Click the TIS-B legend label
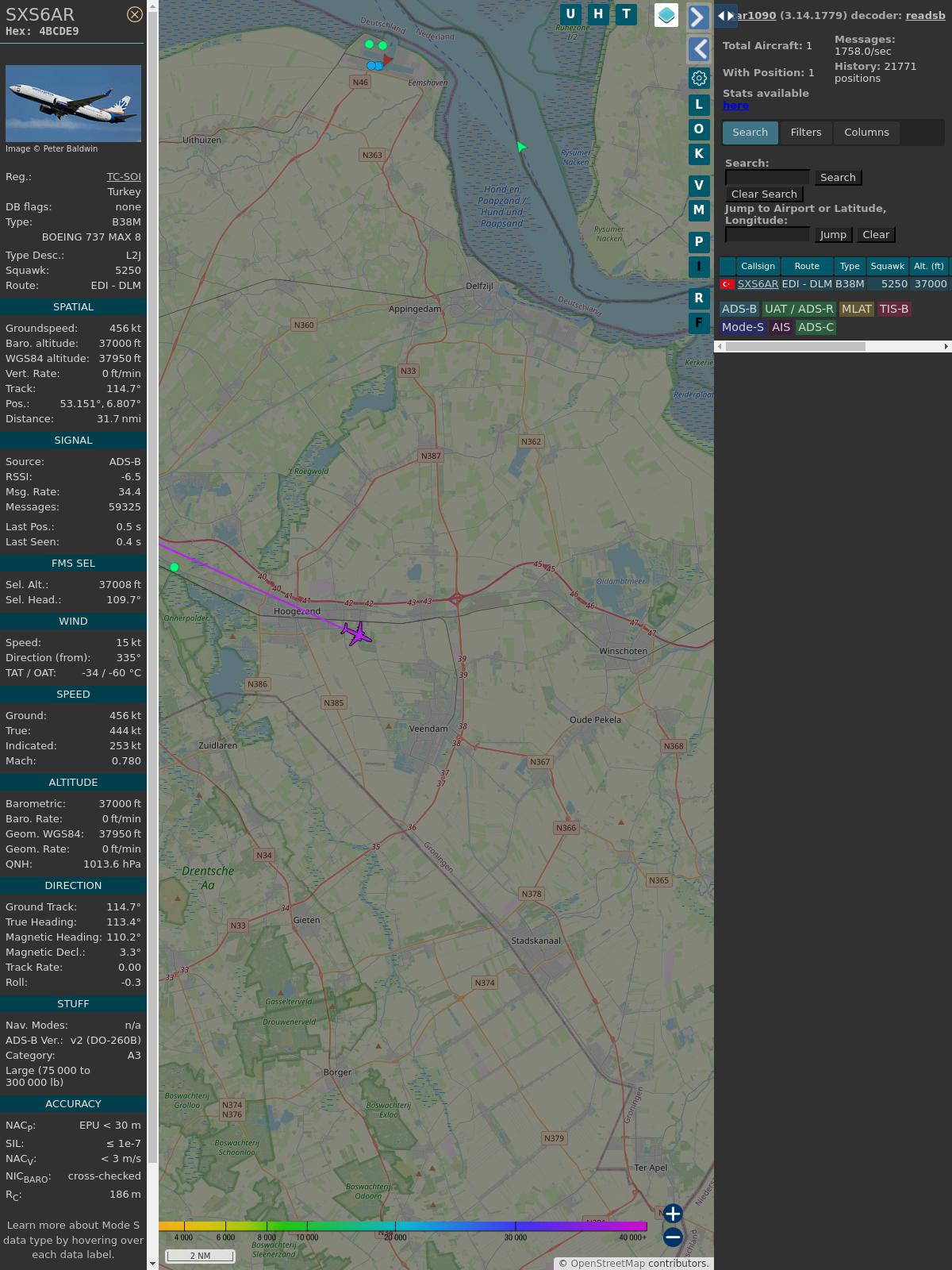The width and height of the screenshot is (952, 1270). pos(894,310)
